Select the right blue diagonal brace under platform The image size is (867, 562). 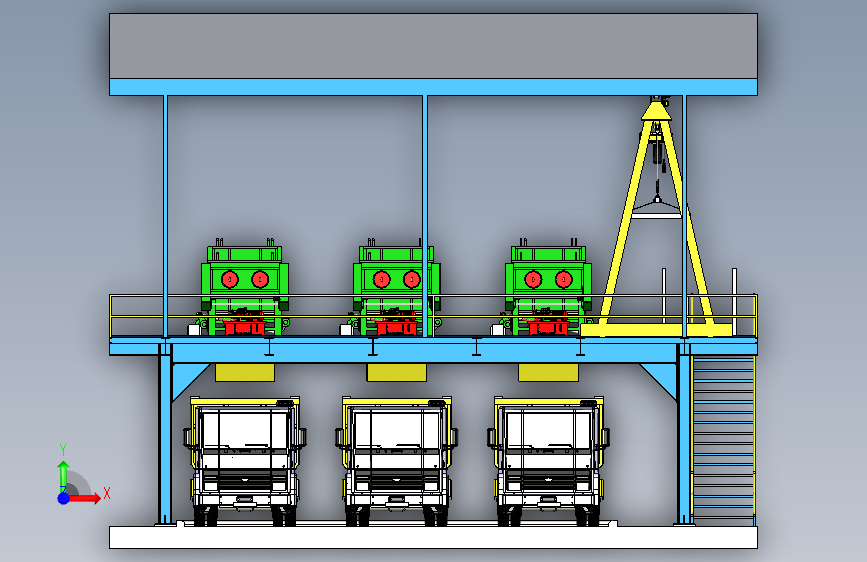click(662, 378)
